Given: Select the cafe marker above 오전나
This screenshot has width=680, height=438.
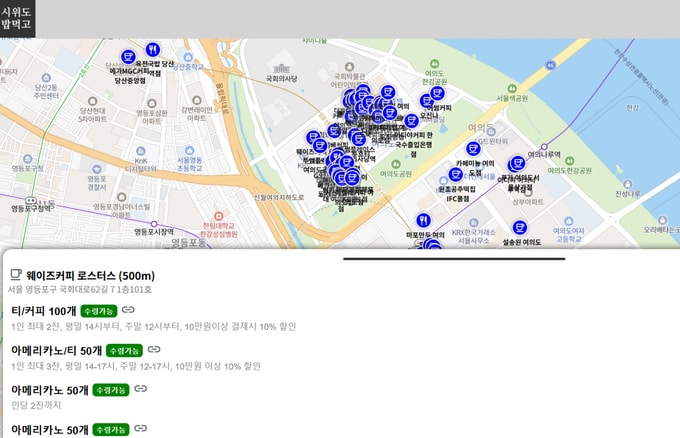Looking at the screenshot, I should click(x=426, y=101).
